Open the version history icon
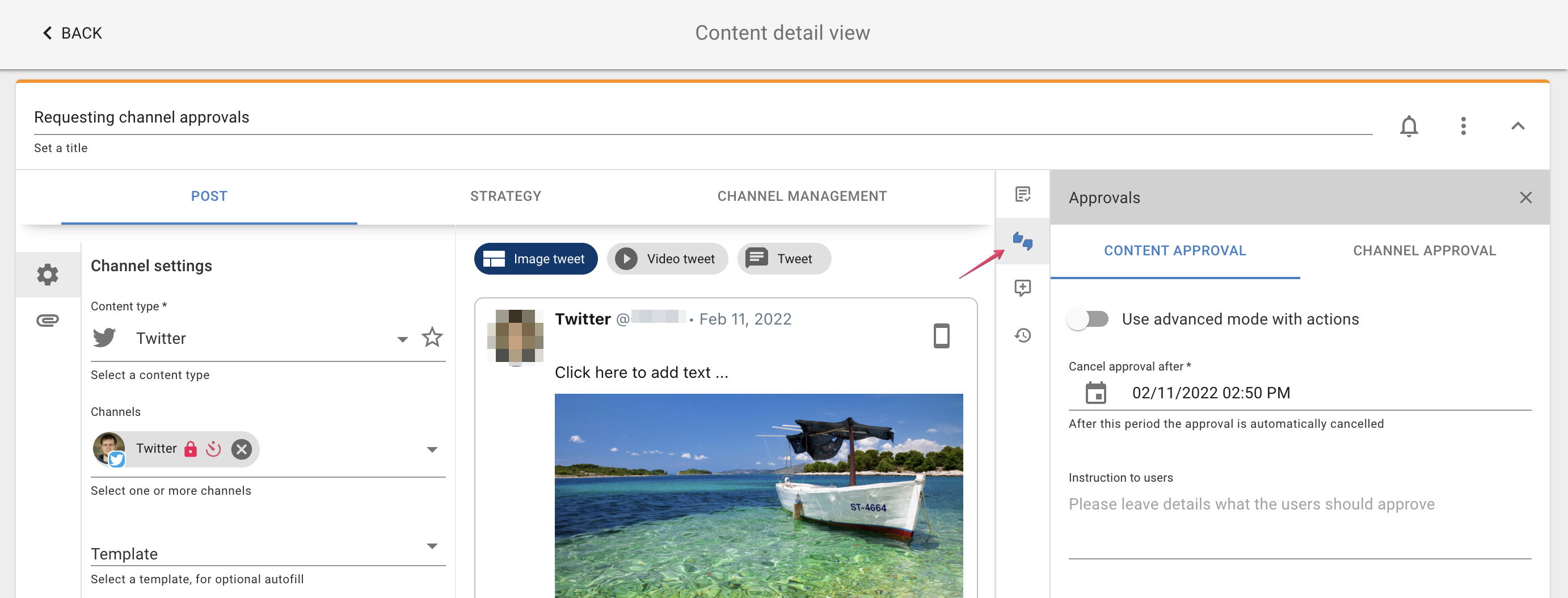The height and width of the screenshot is (598, 1568). click(x=1022, y=335)
